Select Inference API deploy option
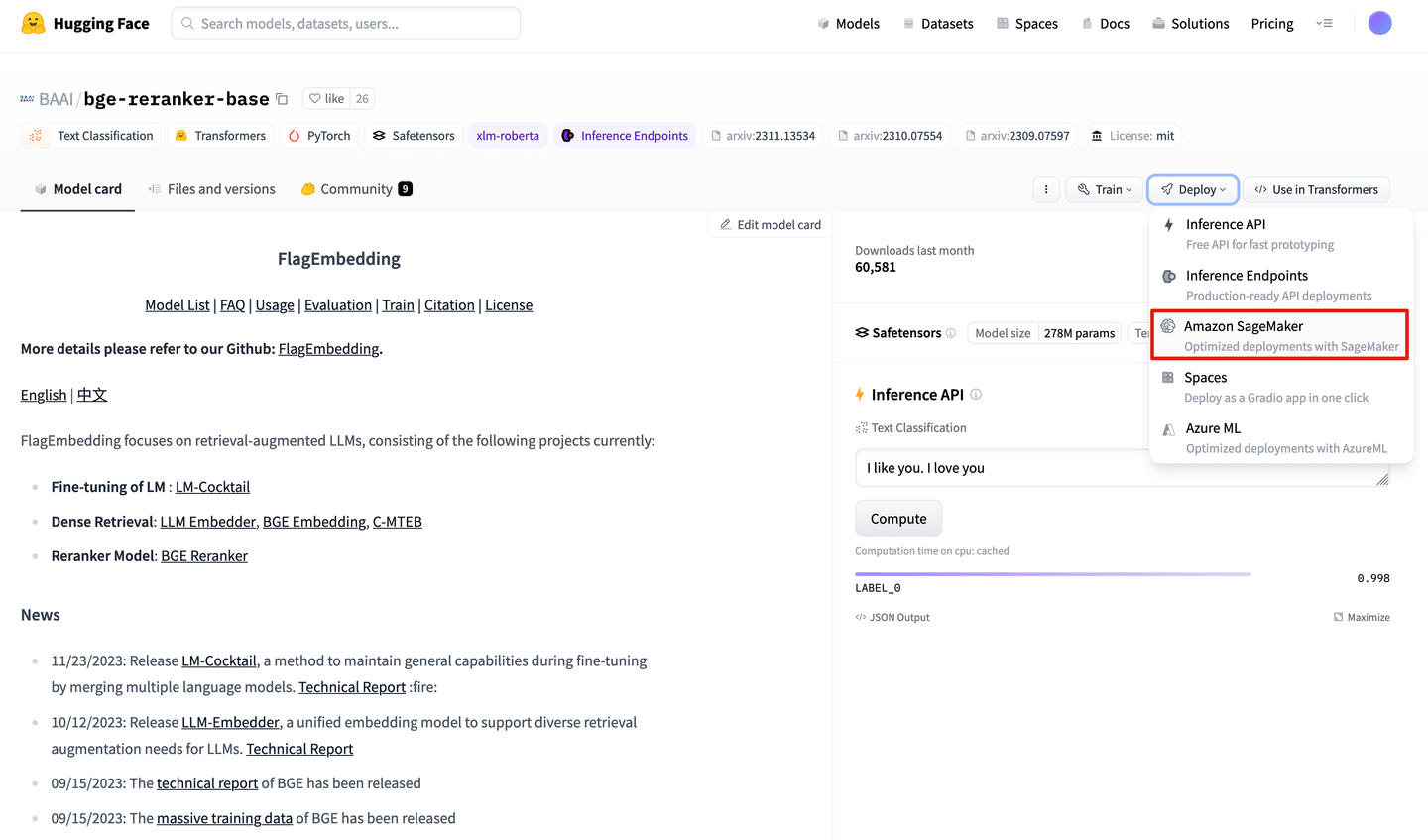Image resolution: width=1428 pixels, height=840 pixels. tap(1279, 234)
